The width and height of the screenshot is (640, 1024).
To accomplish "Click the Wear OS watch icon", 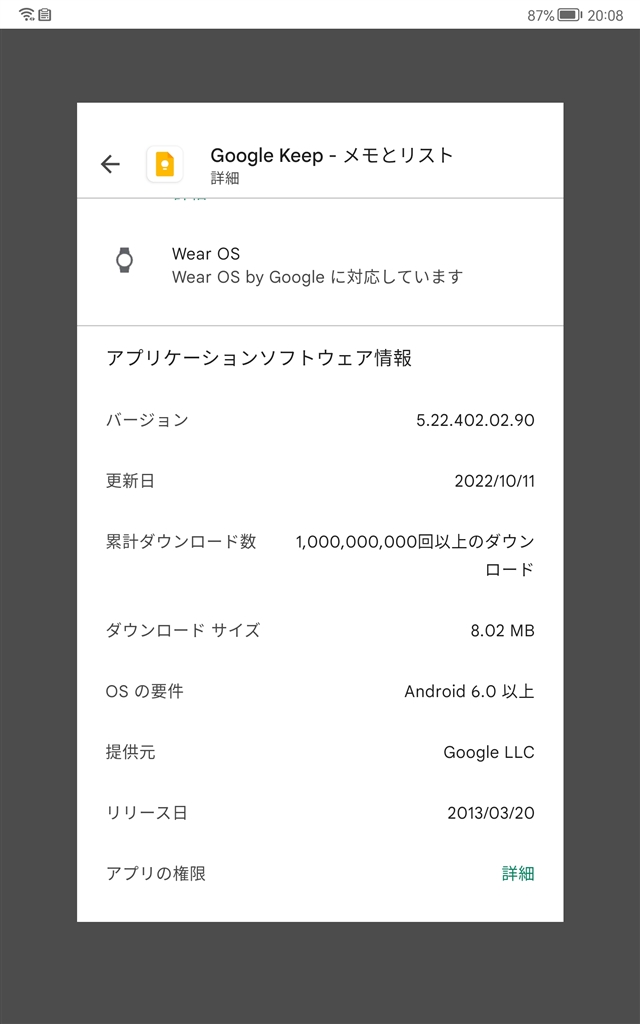I will 124,261.
